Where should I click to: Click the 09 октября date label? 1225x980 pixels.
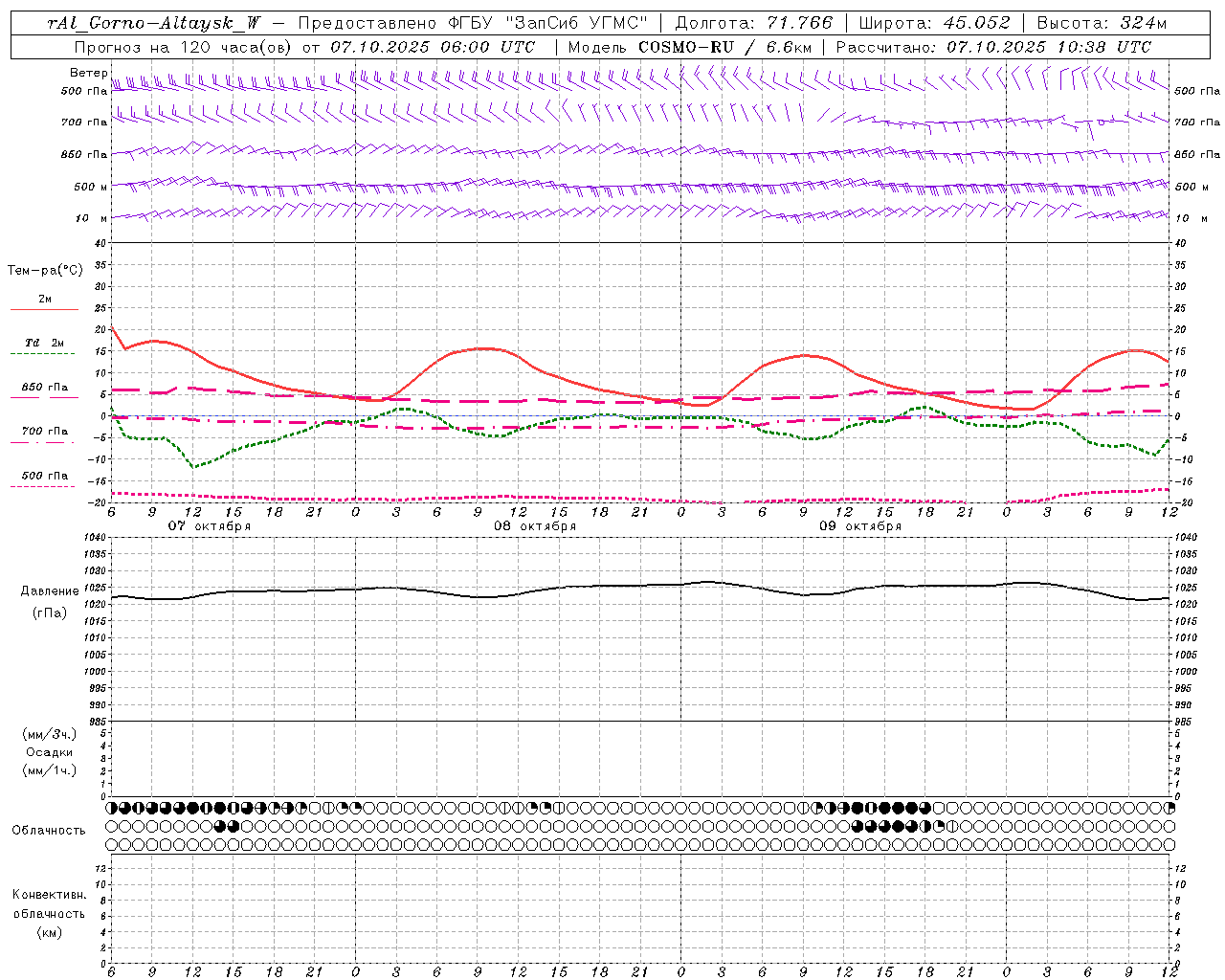click(860, 526)
